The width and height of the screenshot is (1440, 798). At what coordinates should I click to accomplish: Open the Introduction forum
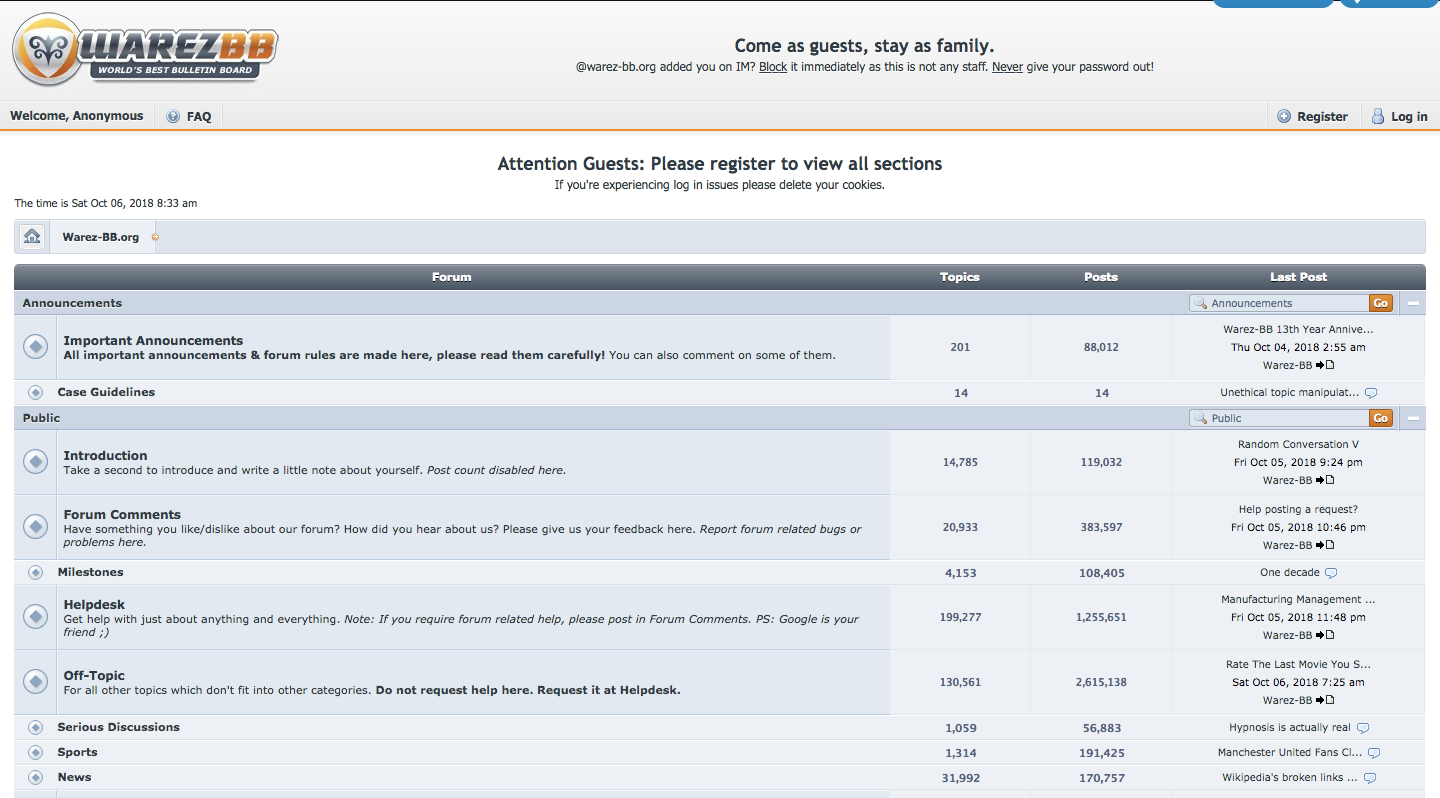tap(105, 455)
